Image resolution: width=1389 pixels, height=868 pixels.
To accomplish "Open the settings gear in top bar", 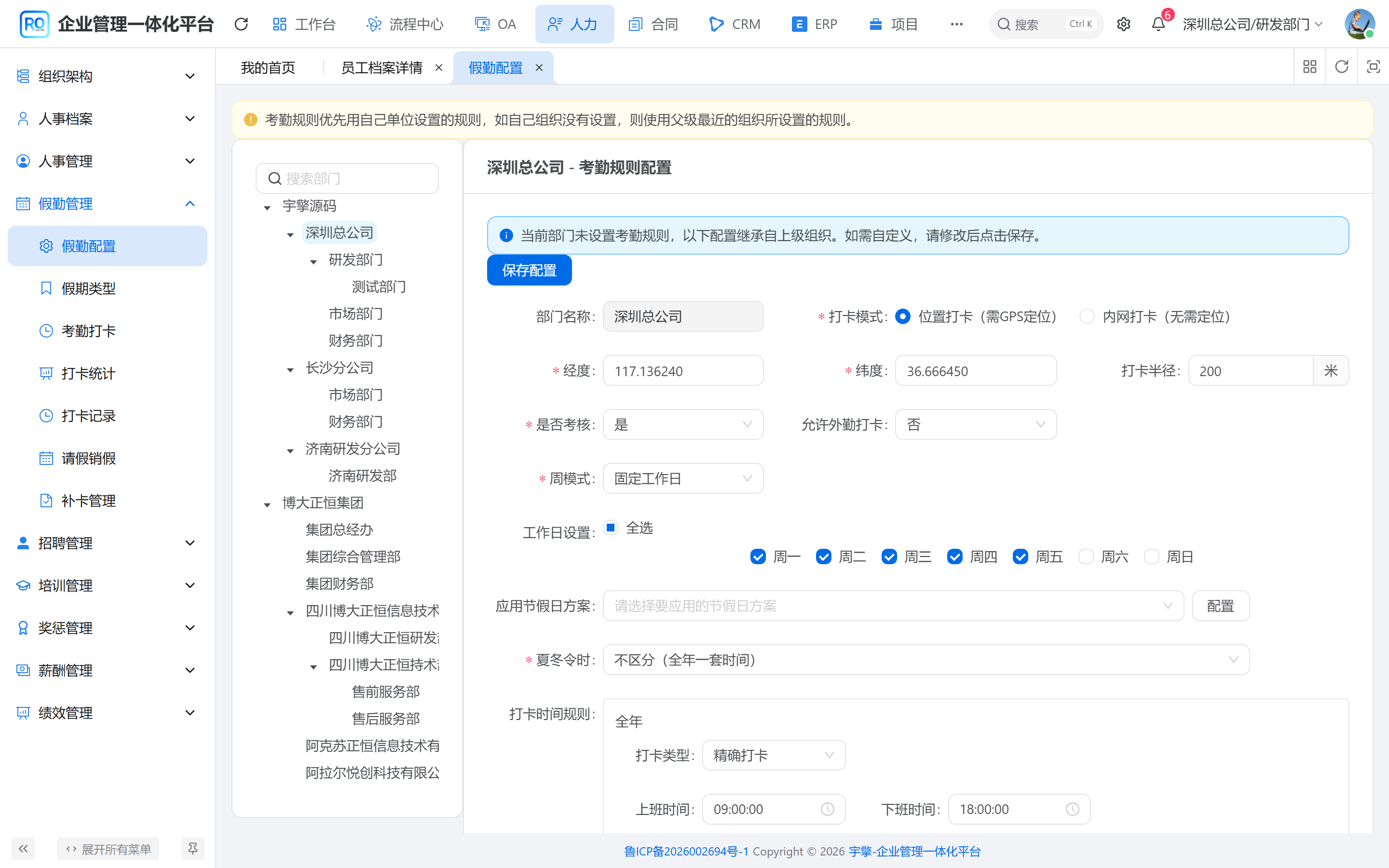I will tap(1123, 24).
